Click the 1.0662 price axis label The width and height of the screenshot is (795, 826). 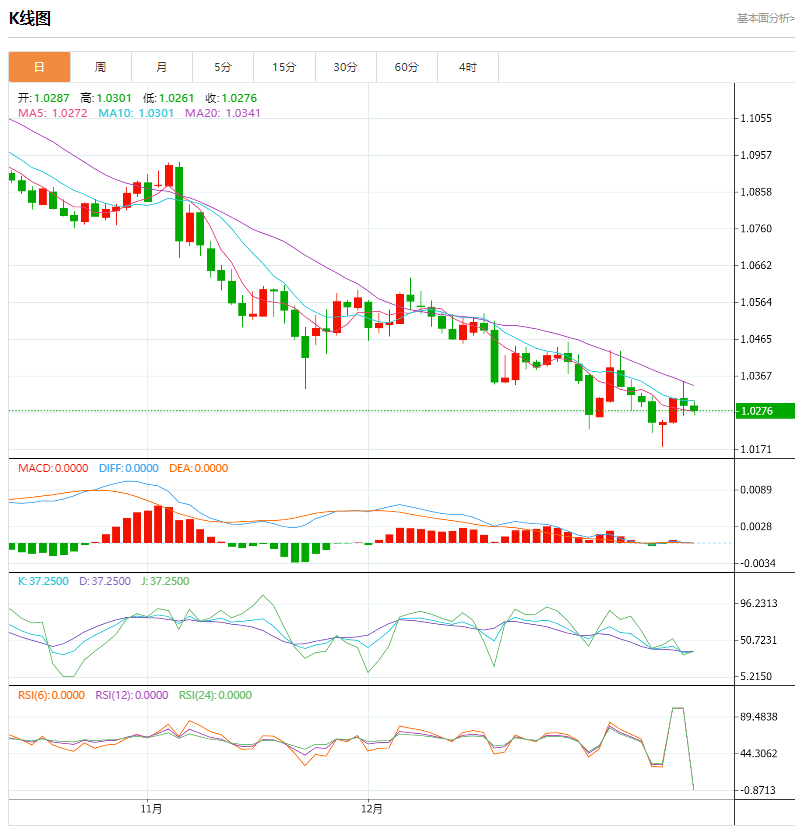click(x=756, y=266)
